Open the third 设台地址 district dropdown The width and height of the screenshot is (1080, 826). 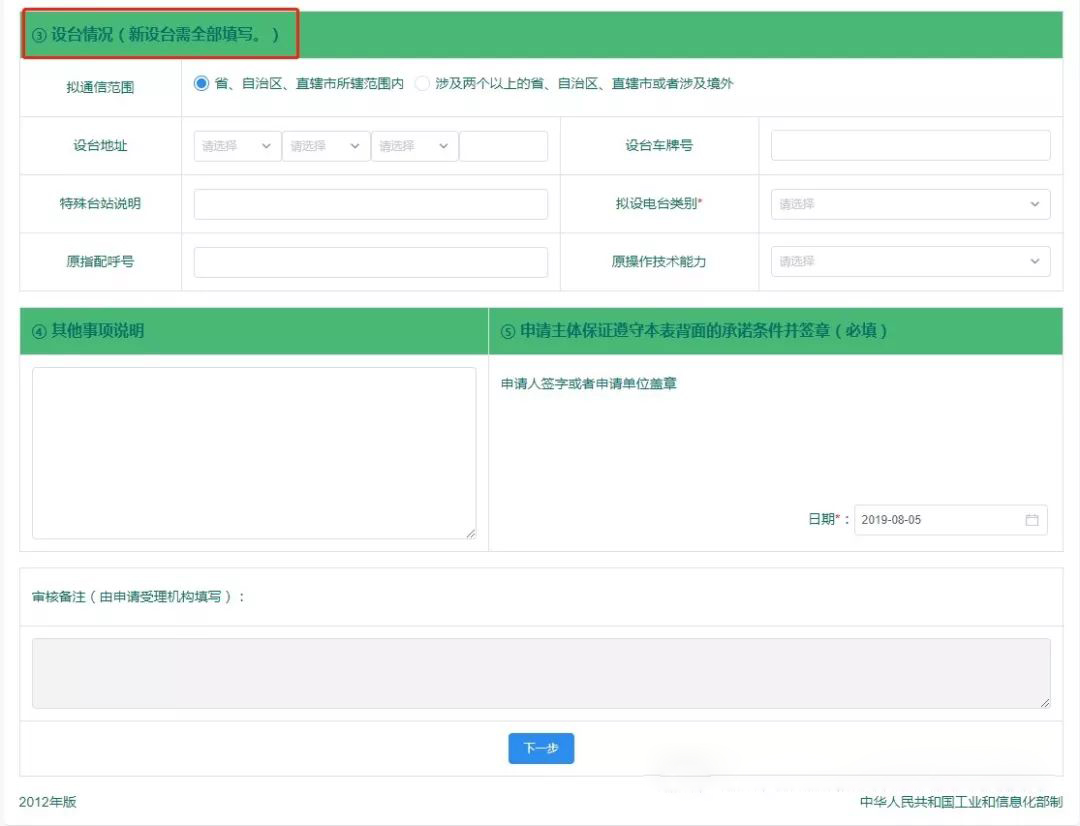414,146
